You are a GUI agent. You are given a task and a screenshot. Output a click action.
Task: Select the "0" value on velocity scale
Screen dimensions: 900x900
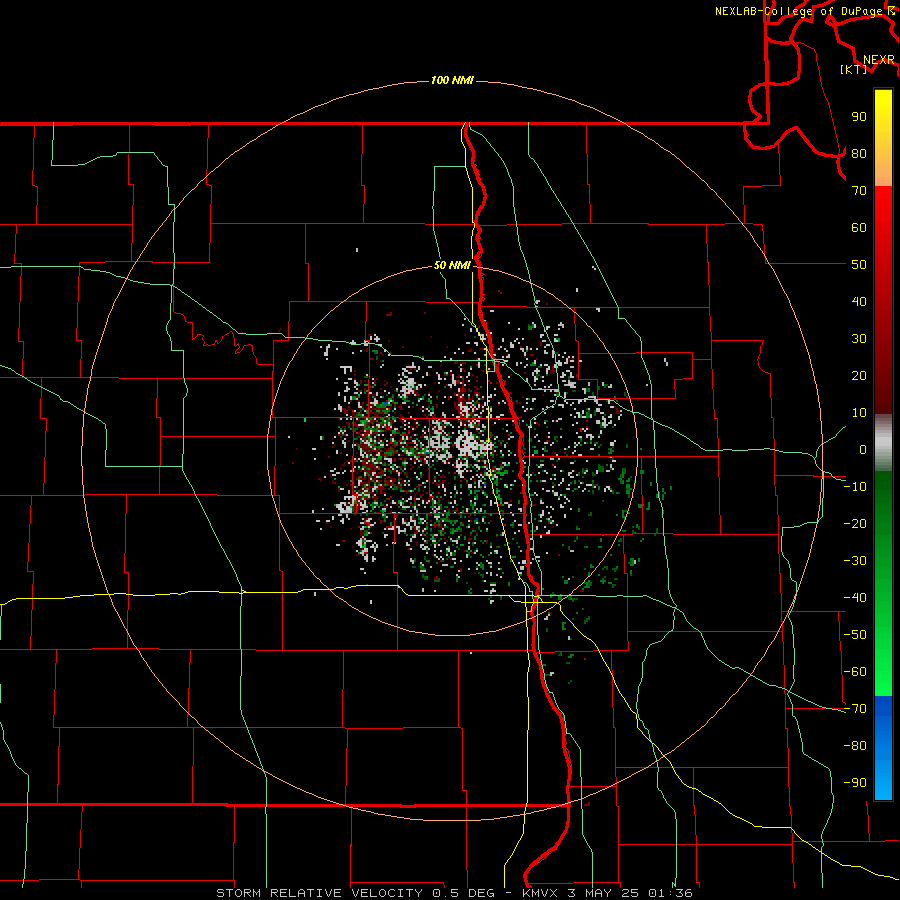[863, 450]
